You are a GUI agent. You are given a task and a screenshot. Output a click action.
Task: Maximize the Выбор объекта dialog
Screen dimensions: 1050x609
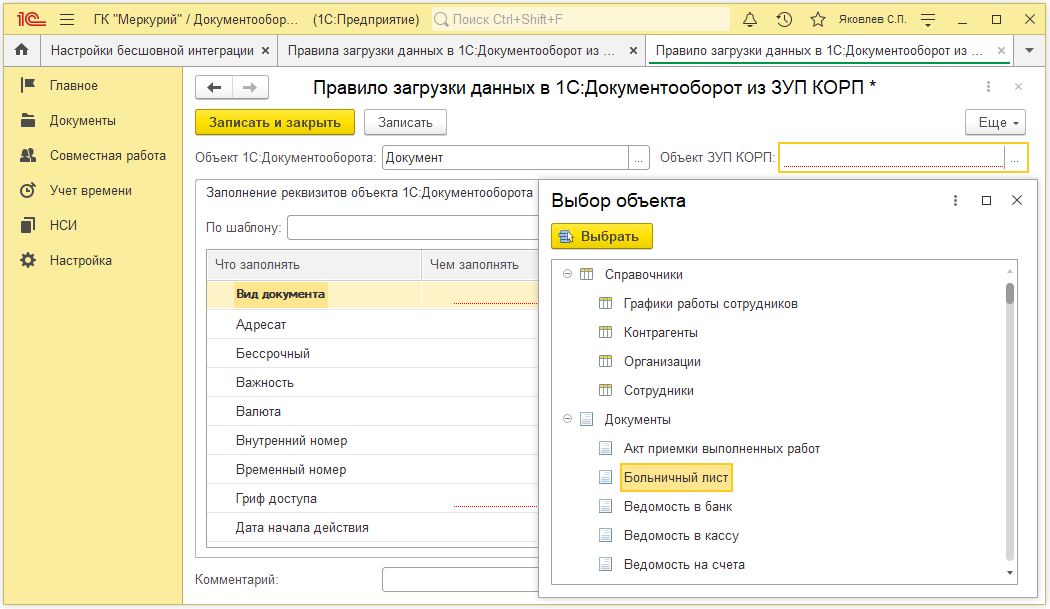point(986,200)
